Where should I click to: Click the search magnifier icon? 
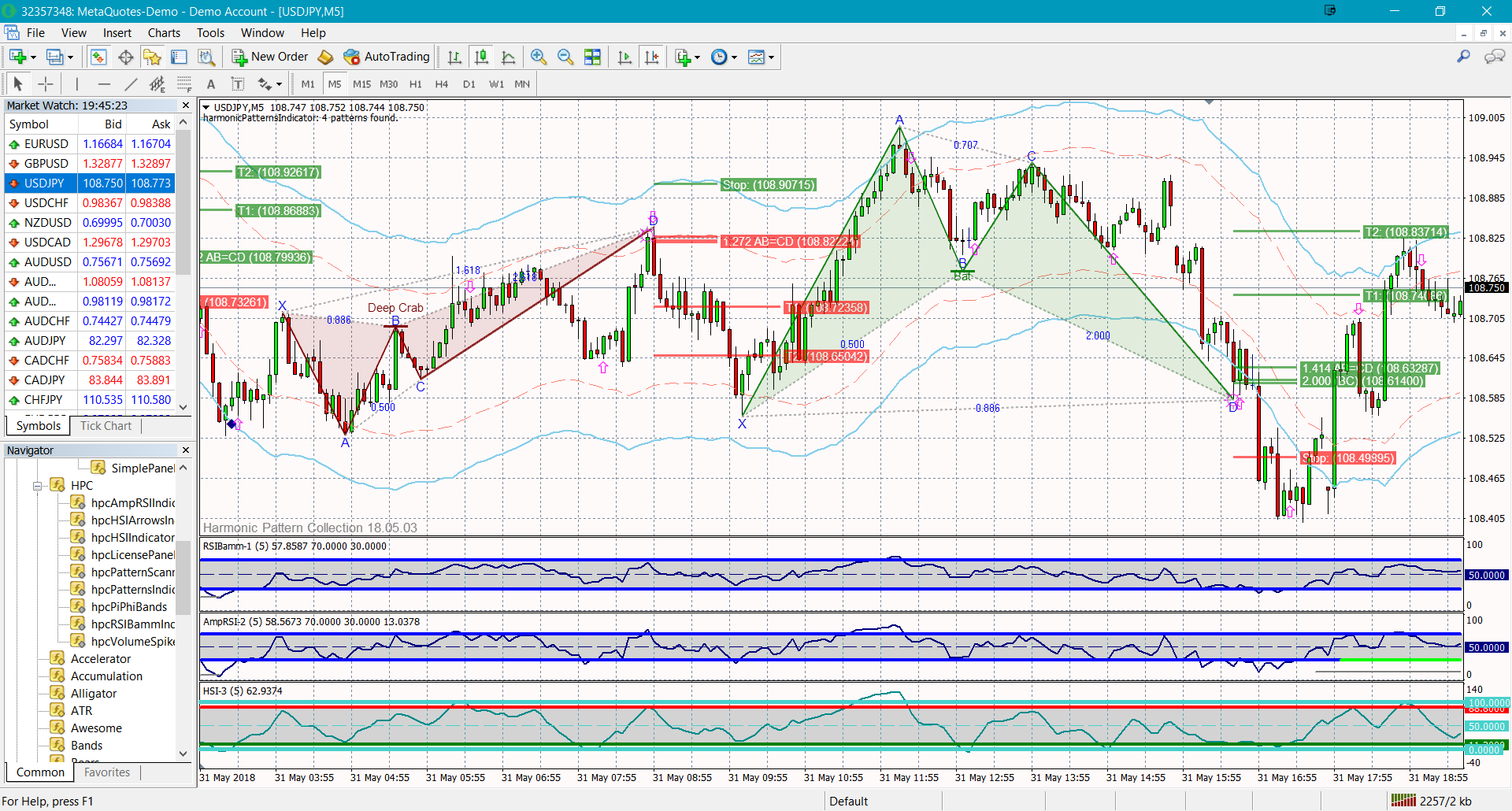click(x=1464, y=57)
